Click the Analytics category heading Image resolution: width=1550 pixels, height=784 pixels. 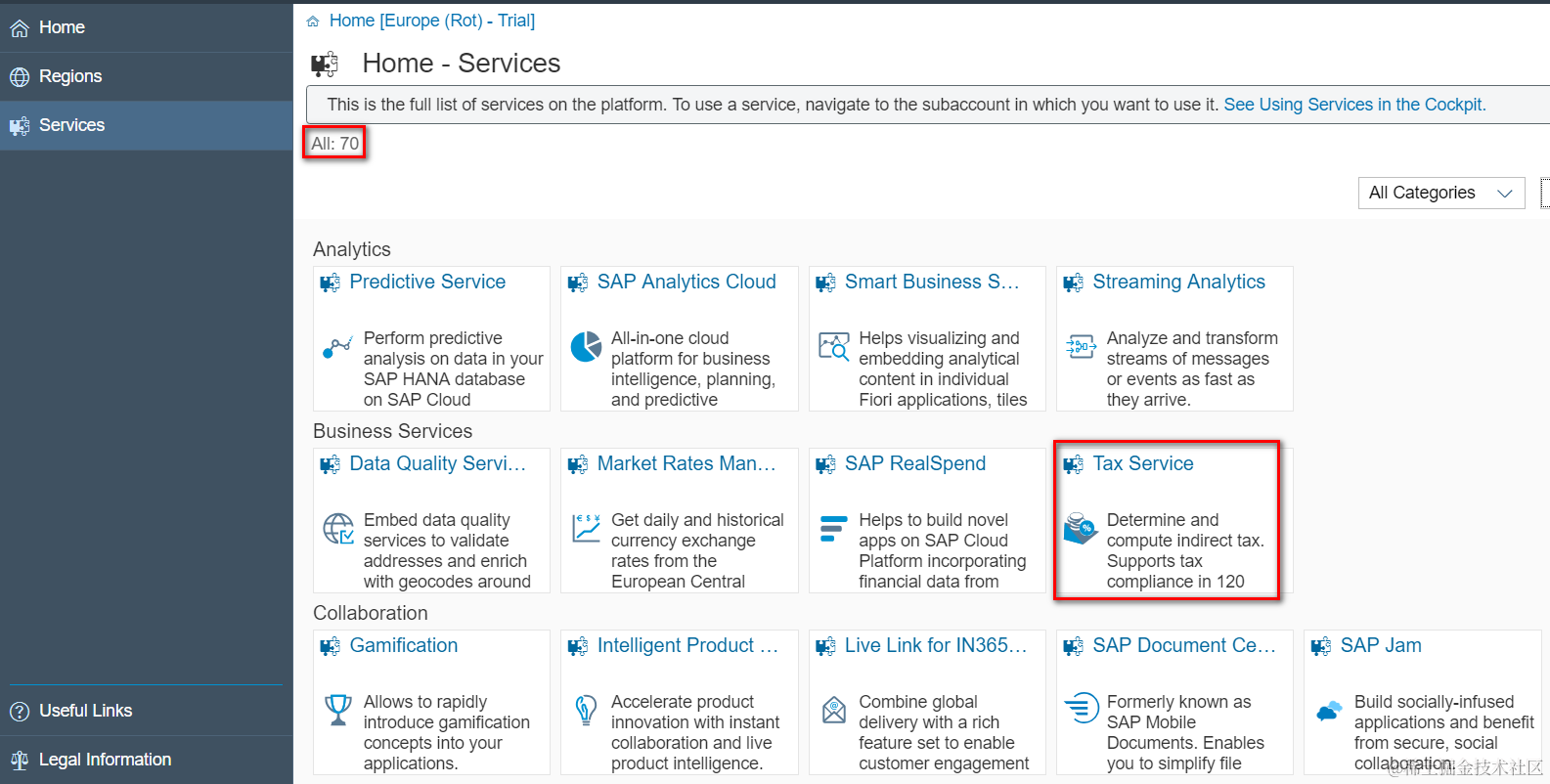click(352, 249)
